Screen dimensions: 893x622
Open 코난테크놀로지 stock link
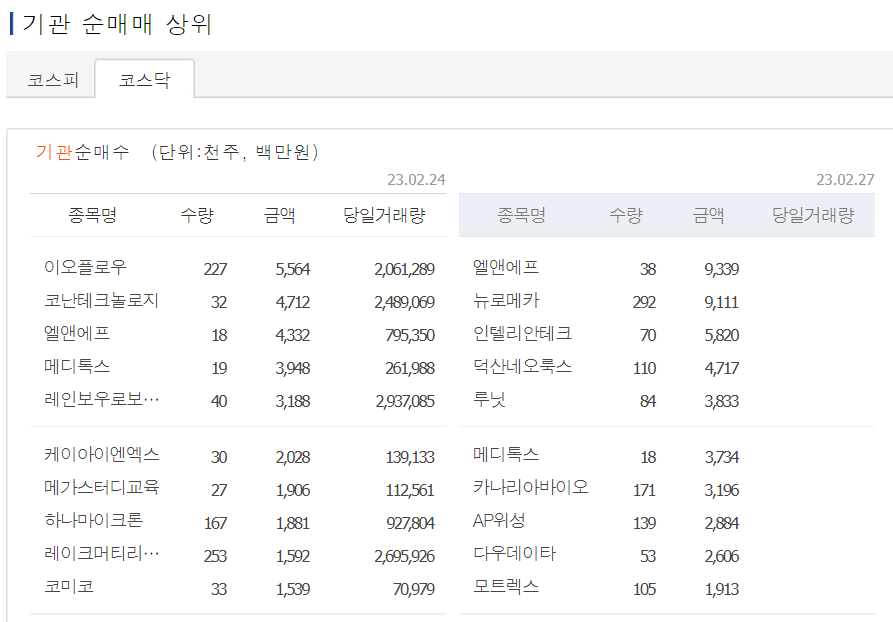101,300
